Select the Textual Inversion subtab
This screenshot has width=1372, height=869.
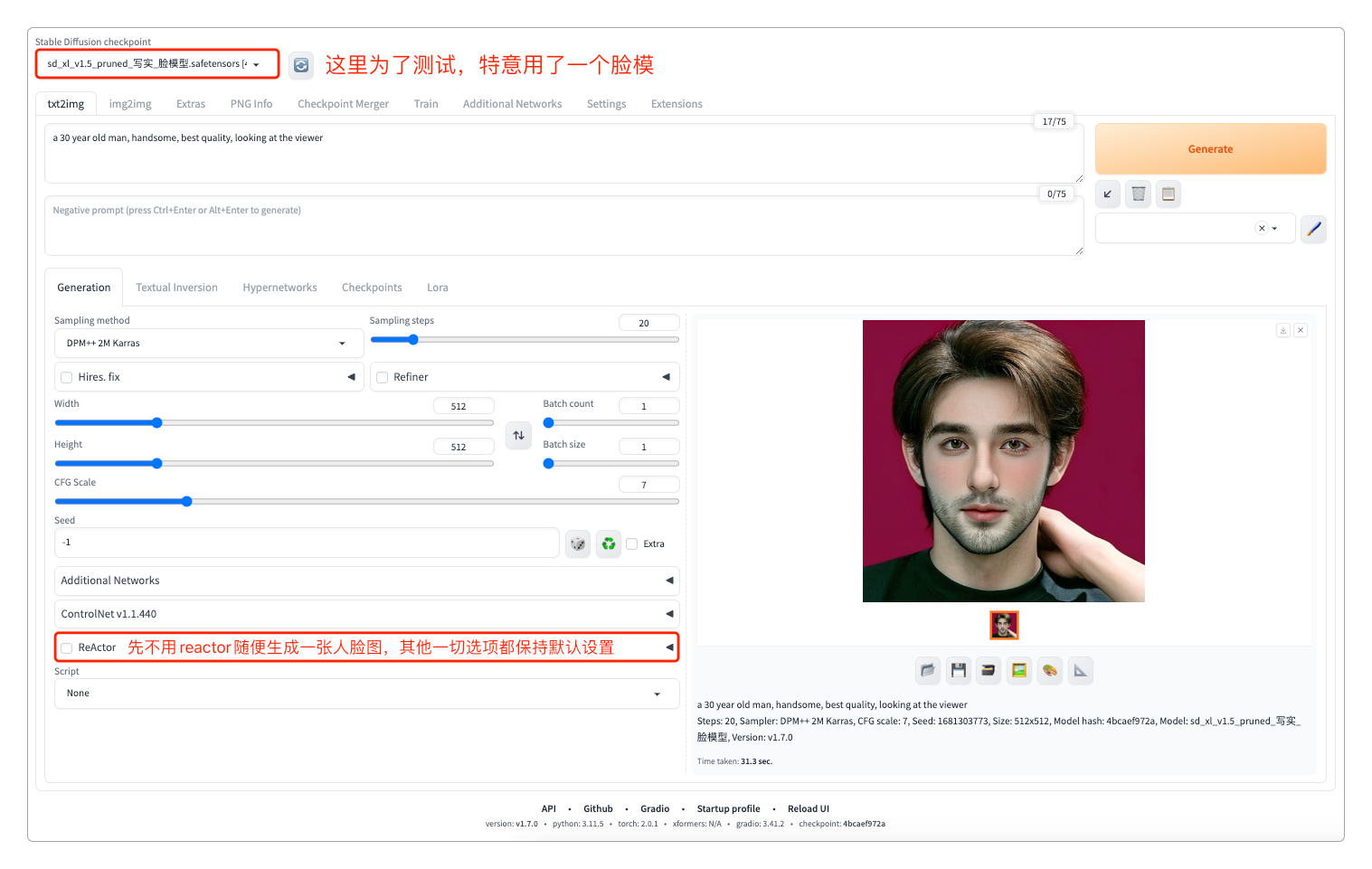tap(176, 288)
